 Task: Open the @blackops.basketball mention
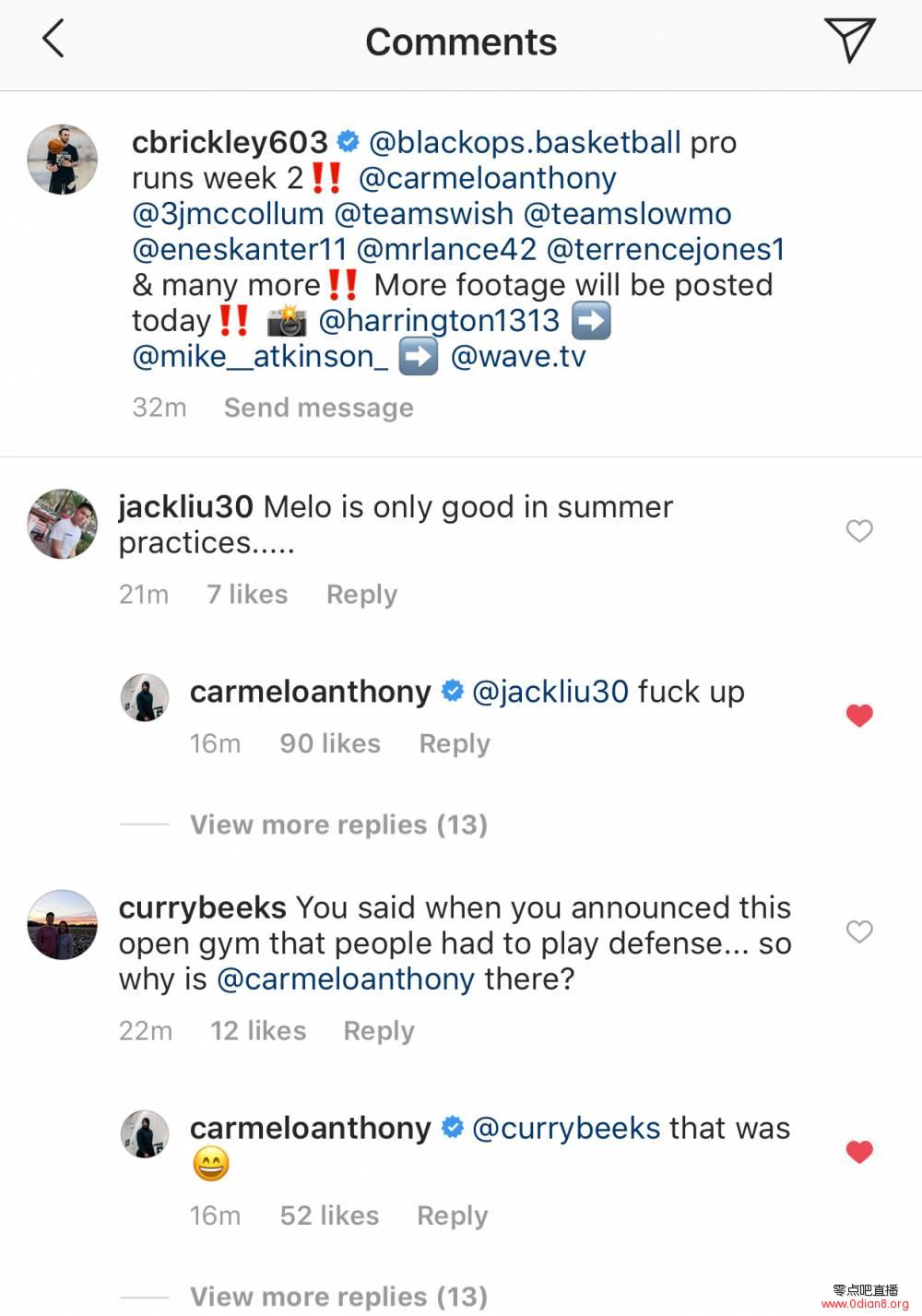[525, 143]
